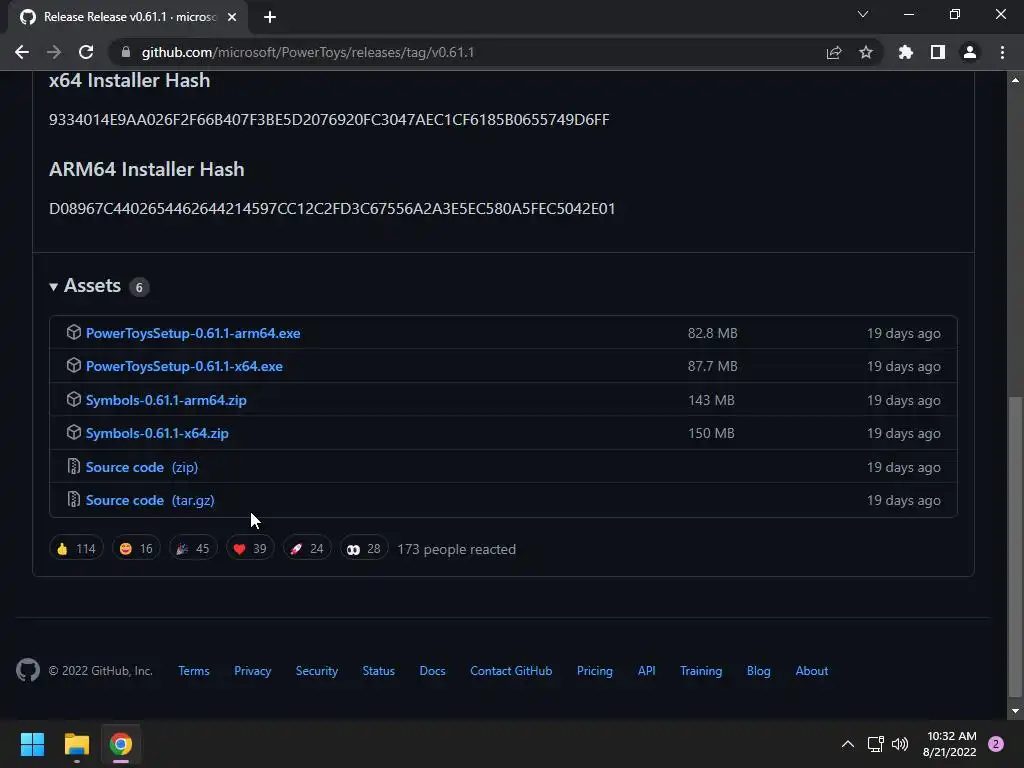Open the Pricing footer link
This screenshot has height=768, width=1024.
(595, 671)
